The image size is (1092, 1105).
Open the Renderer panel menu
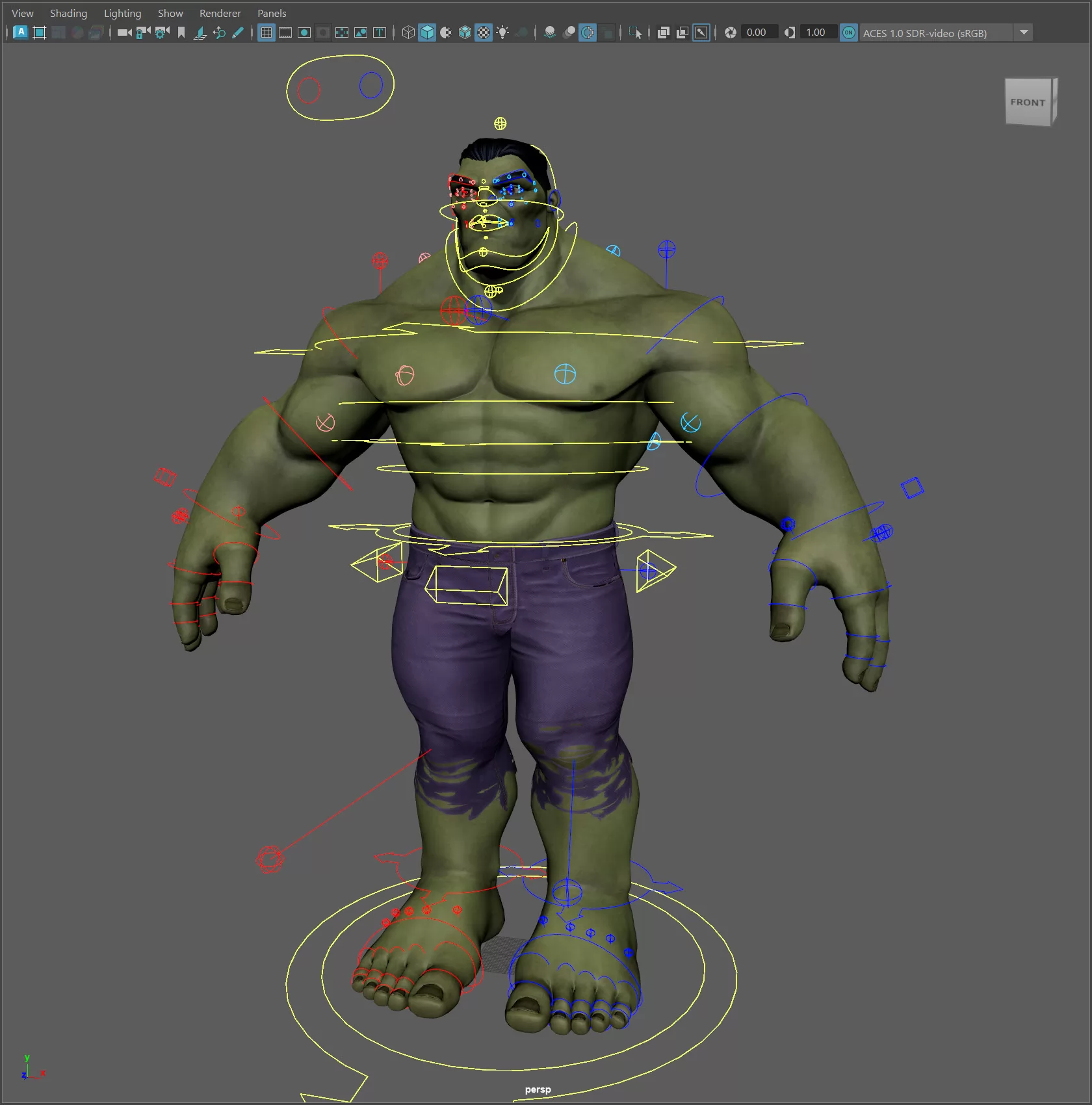pyautogui.click(x=220, y=13)
